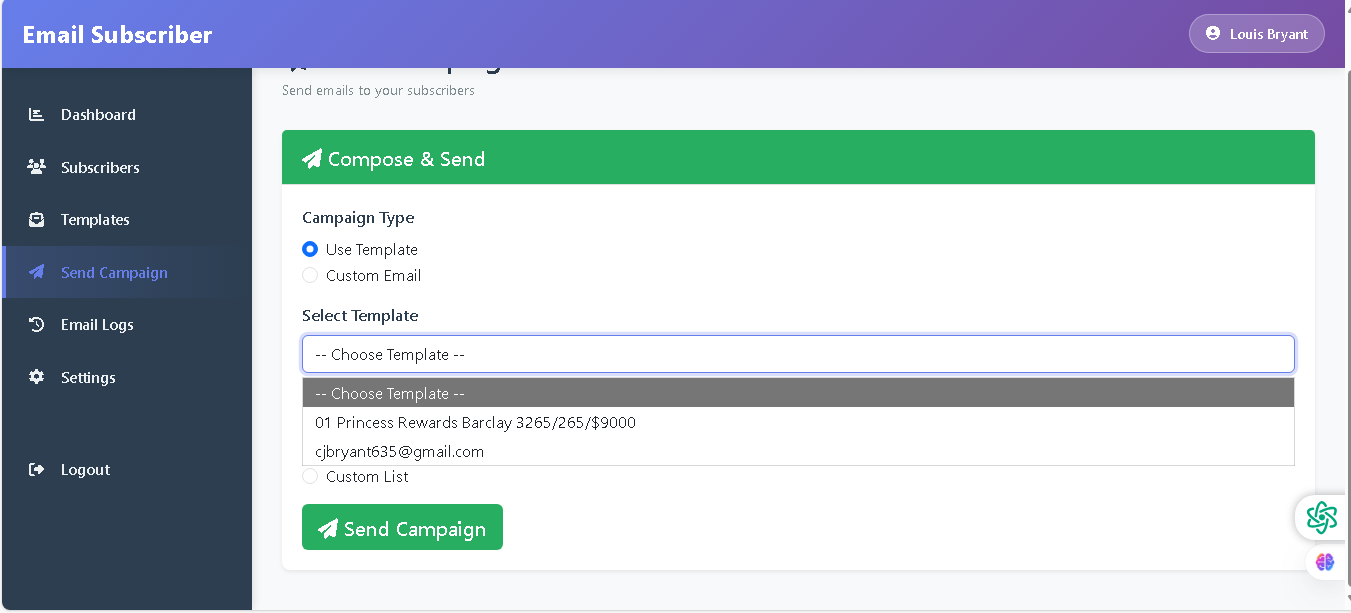Click the Email Logs history icon
Screen dimensions: 1351x613
click(37, 325)
